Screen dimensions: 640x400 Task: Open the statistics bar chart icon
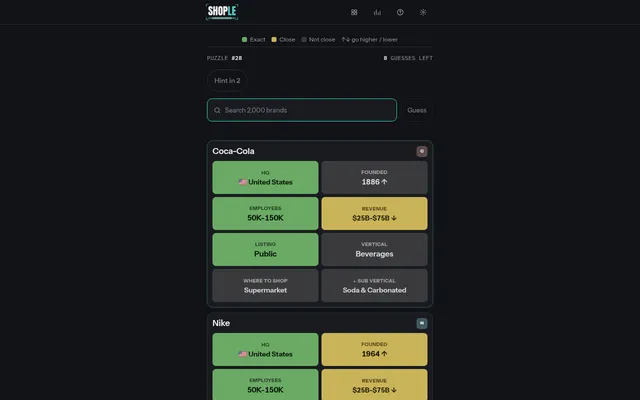point(377,12)
